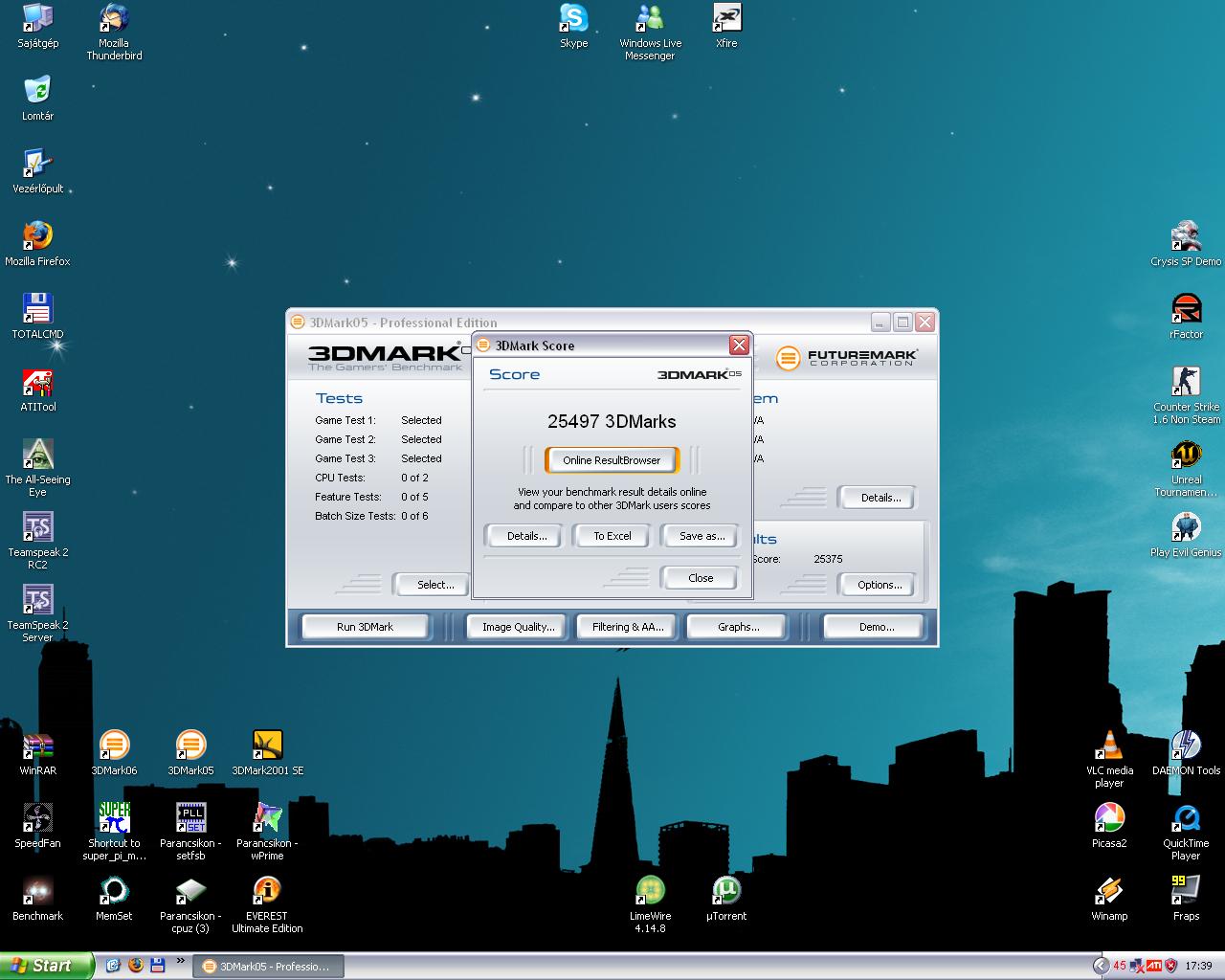
Task: Open the cpuz (3) shortcut icon
Action: (190, 905)
